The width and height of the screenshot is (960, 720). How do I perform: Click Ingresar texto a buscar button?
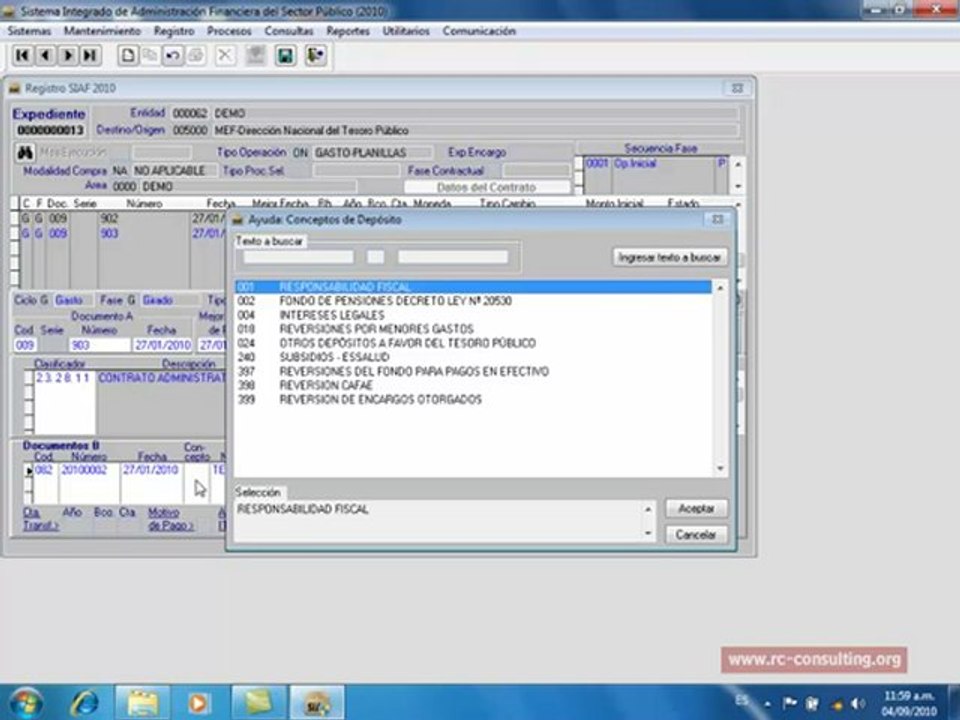pos(670,257)
